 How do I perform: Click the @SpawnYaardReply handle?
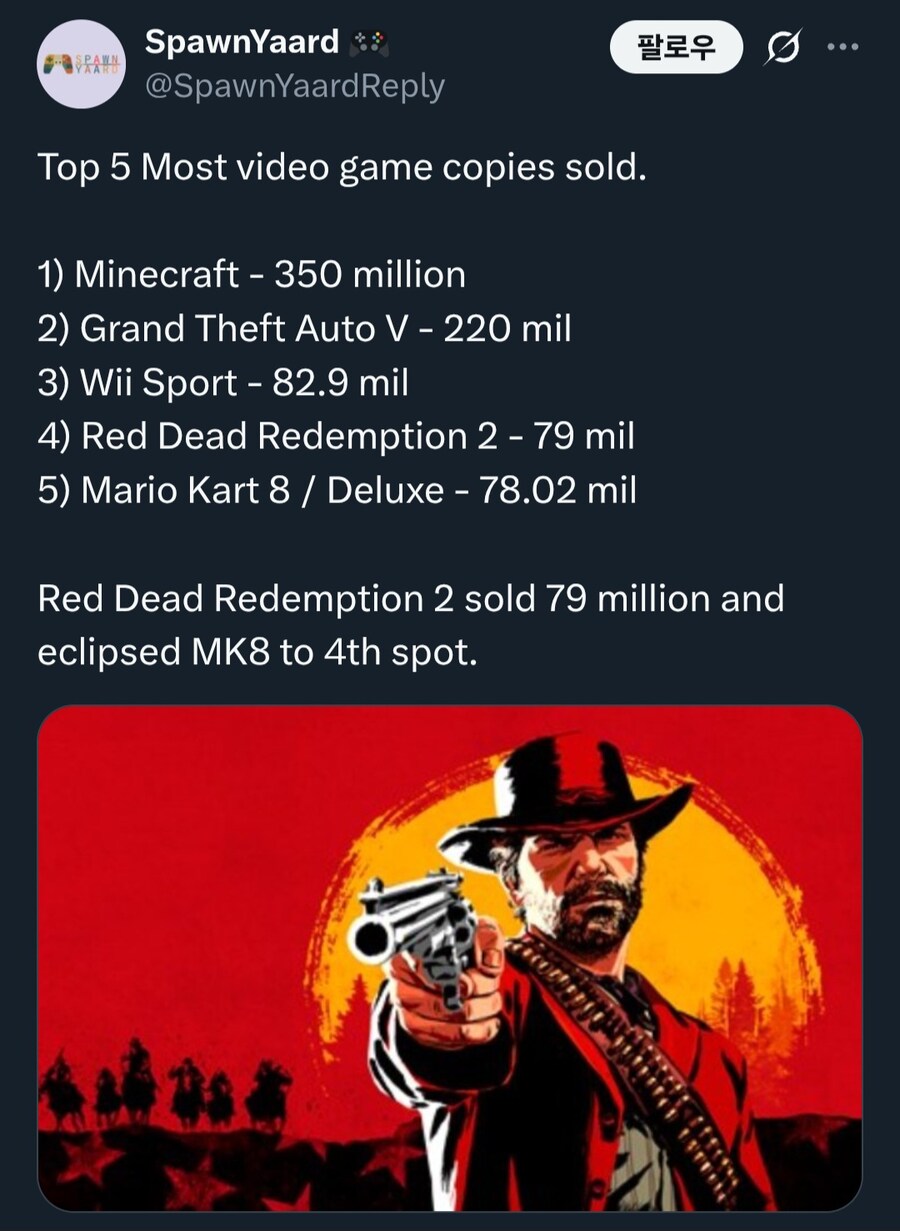pos(294,86)
